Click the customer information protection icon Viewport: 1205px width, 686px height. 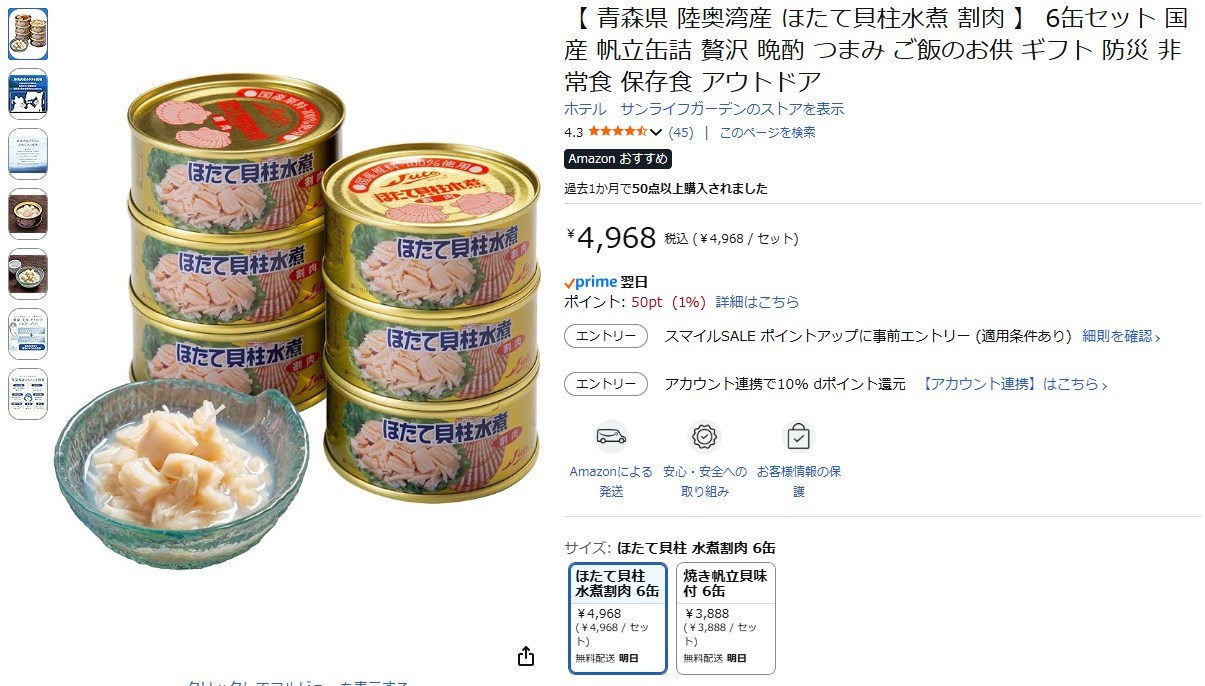point(798,437)
